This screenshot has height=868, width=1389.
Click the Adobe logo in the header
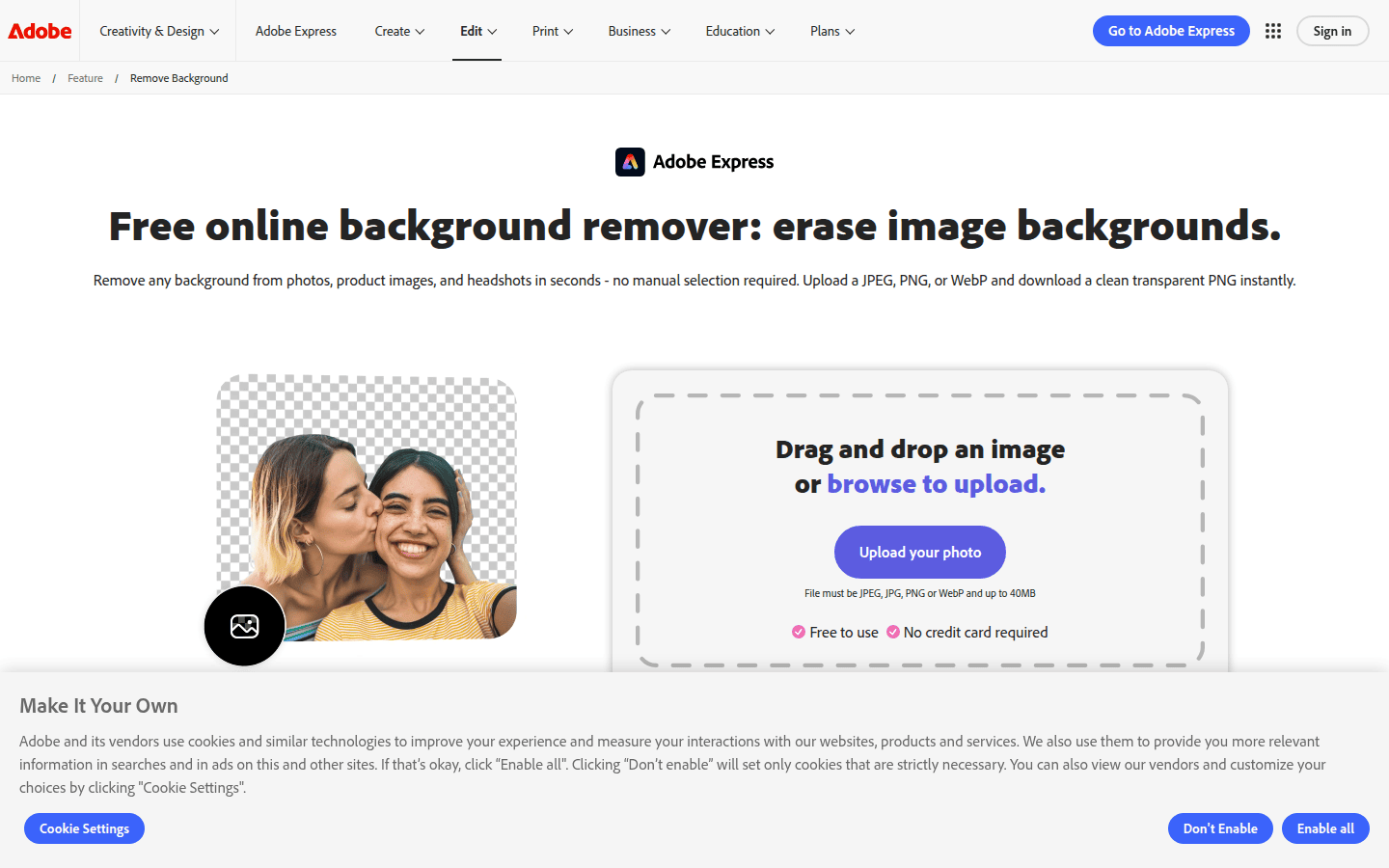[40, 31]
